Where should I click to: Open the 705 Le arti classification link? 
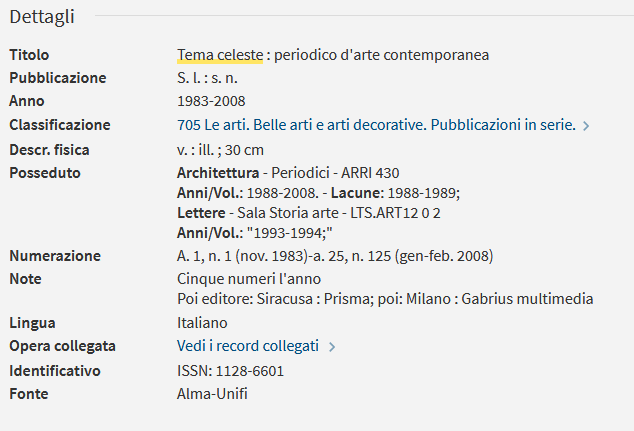376,125
